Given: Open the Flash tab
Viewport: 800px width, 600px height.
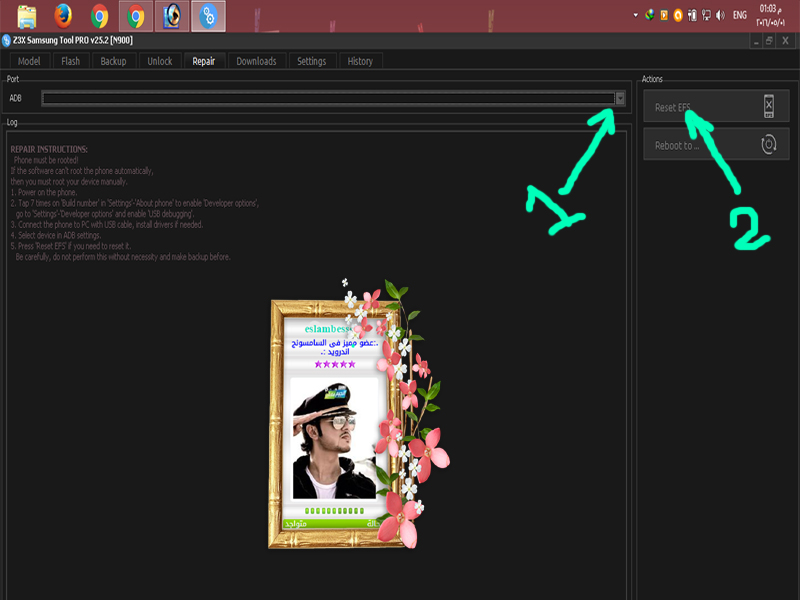Looking at the screenshot, I should [x=70, y=61].
